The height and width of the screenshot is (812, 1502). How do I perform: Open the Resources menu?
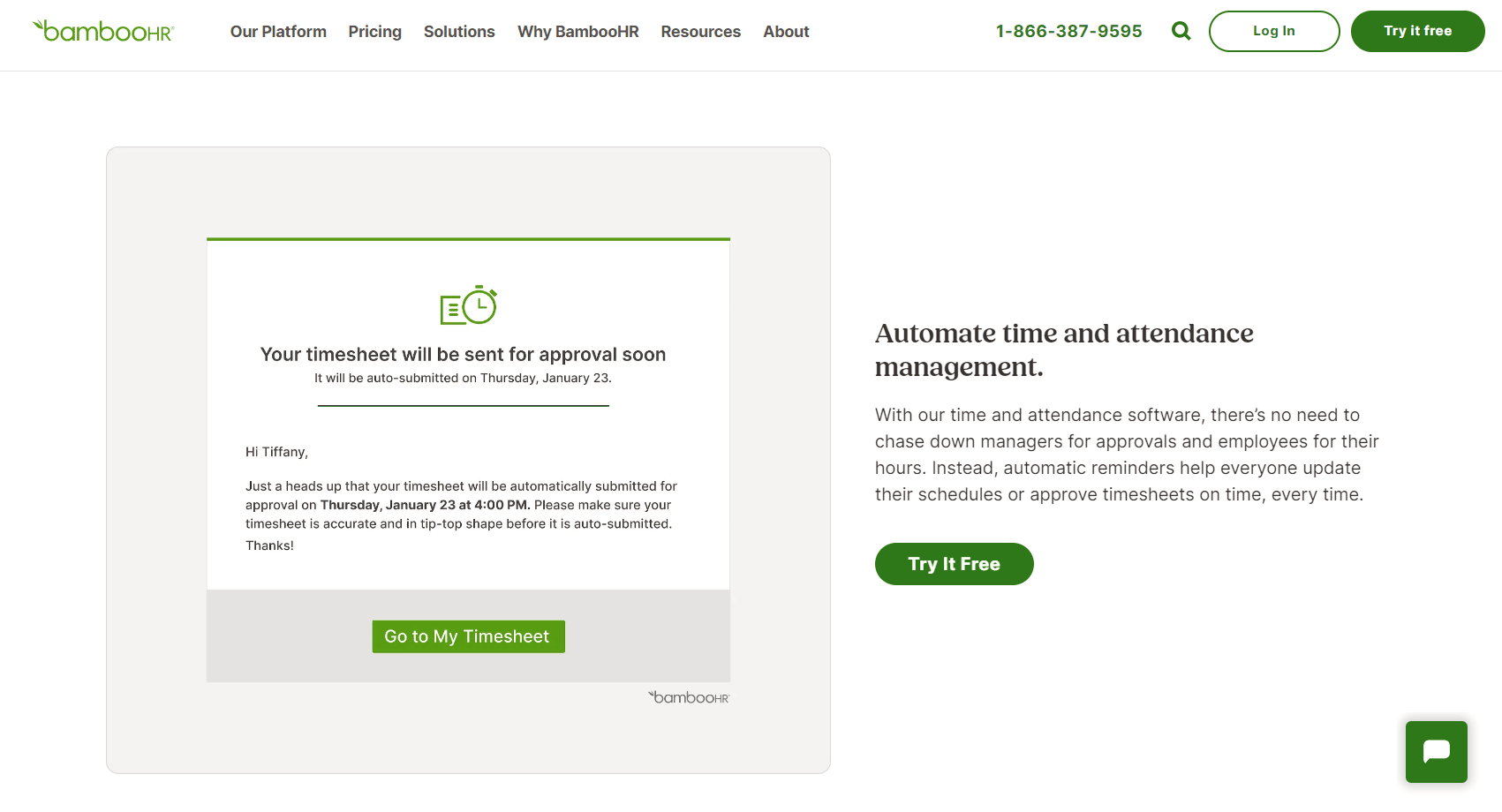[x=700, y=32]
